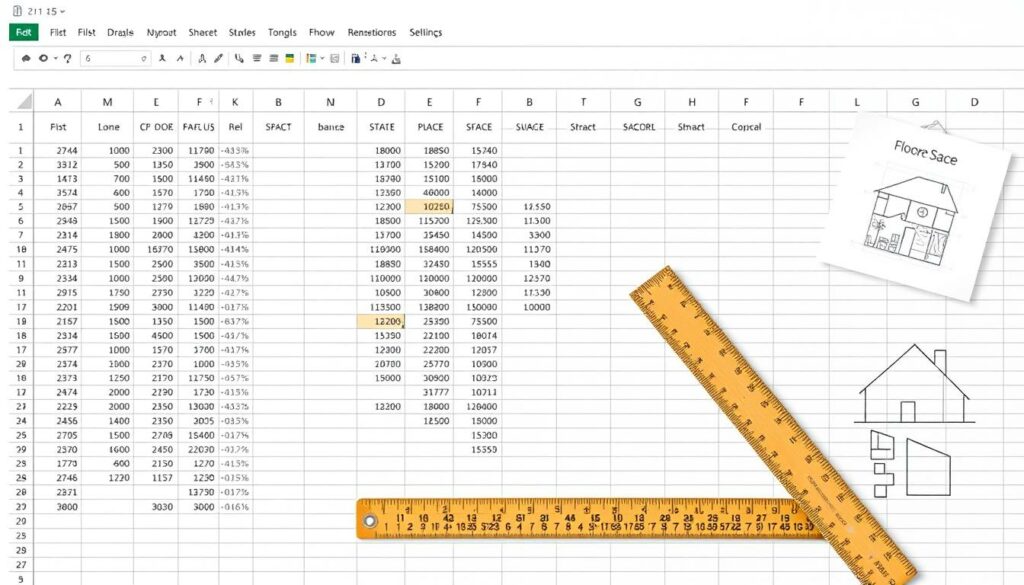Click the small icon inside toolbar input box

click(x=144, y=59)
